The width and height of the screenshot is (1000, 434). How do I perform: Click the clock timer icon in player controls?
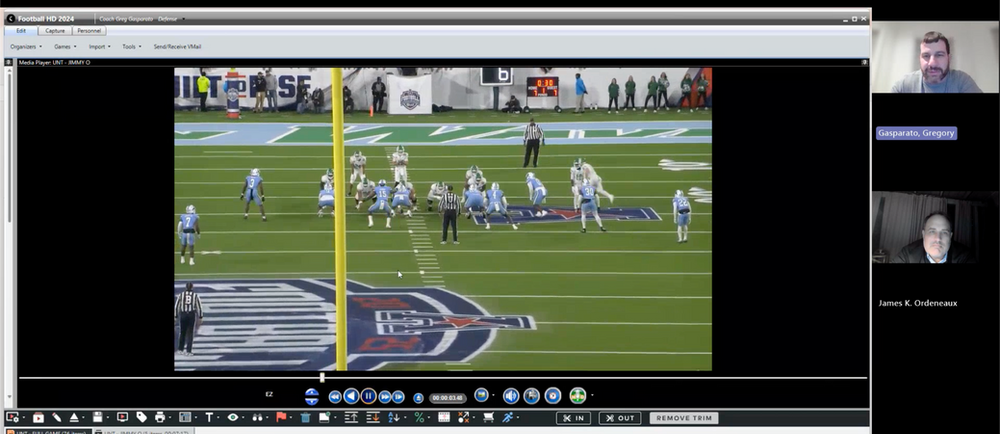pyautogui.click(x=552, y=396)
